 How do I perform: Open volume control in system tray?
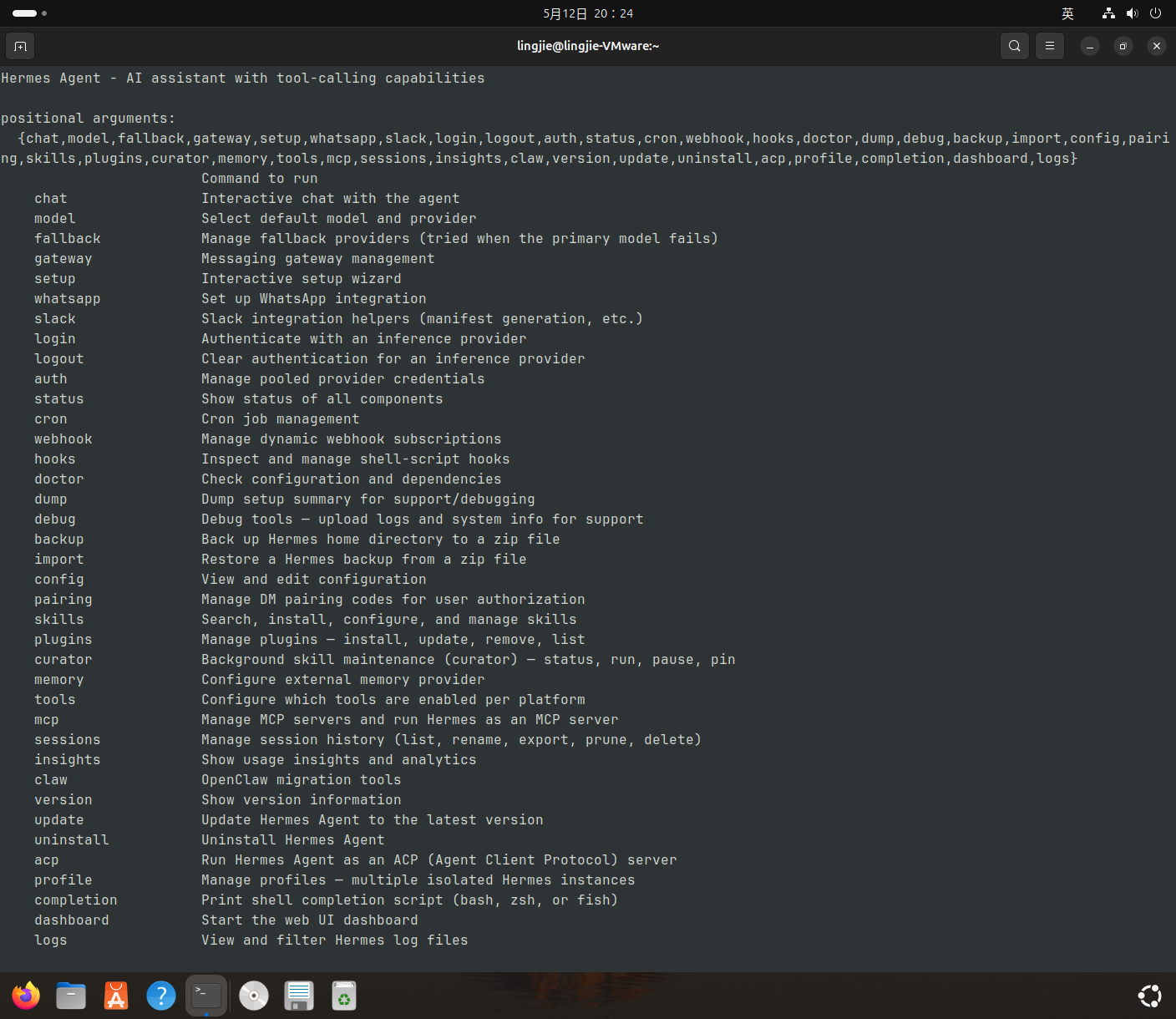1132,13
